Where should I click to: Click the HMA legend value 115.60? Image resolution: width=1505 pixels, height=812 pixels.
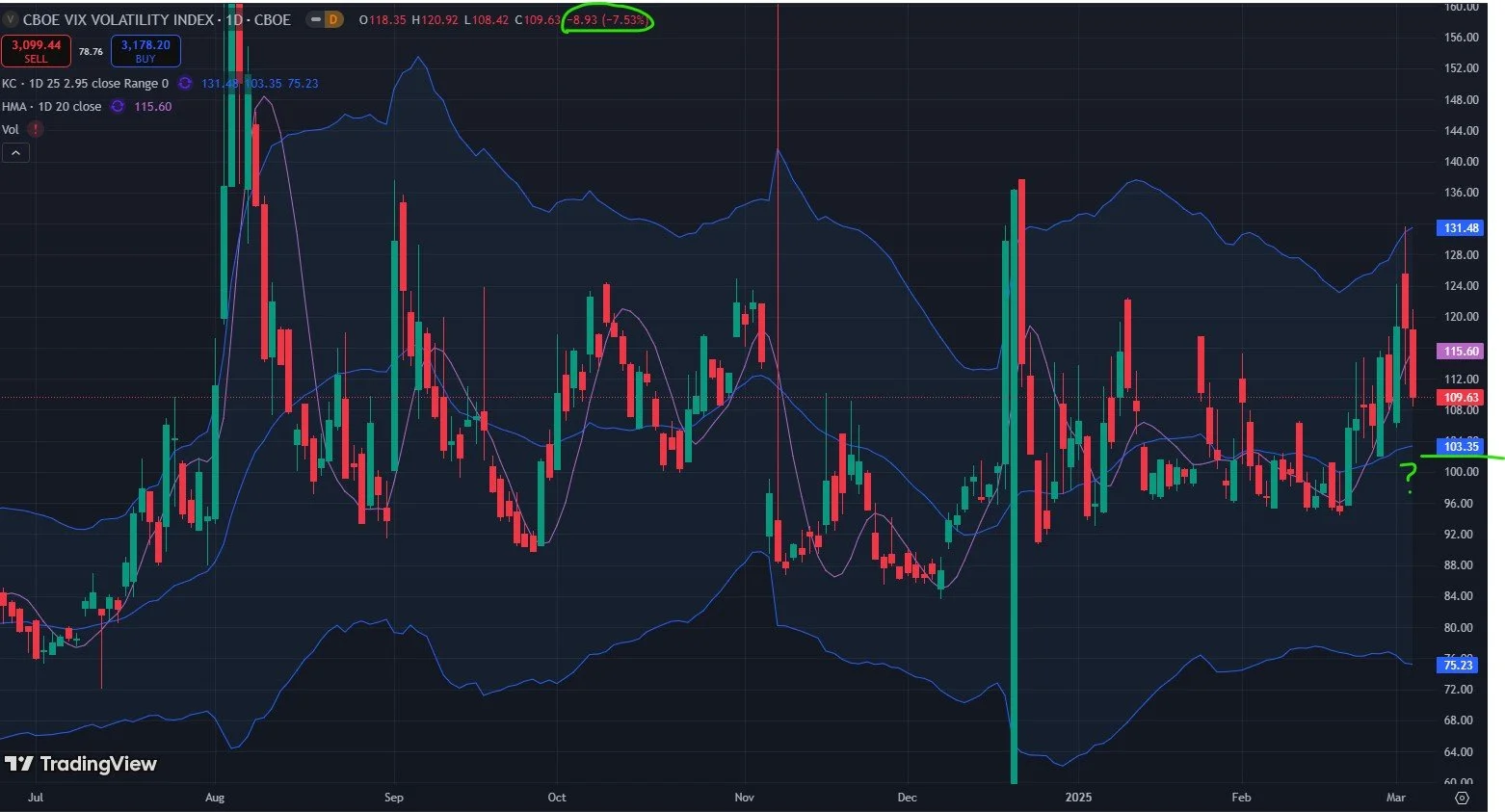[x=153, y=106]
